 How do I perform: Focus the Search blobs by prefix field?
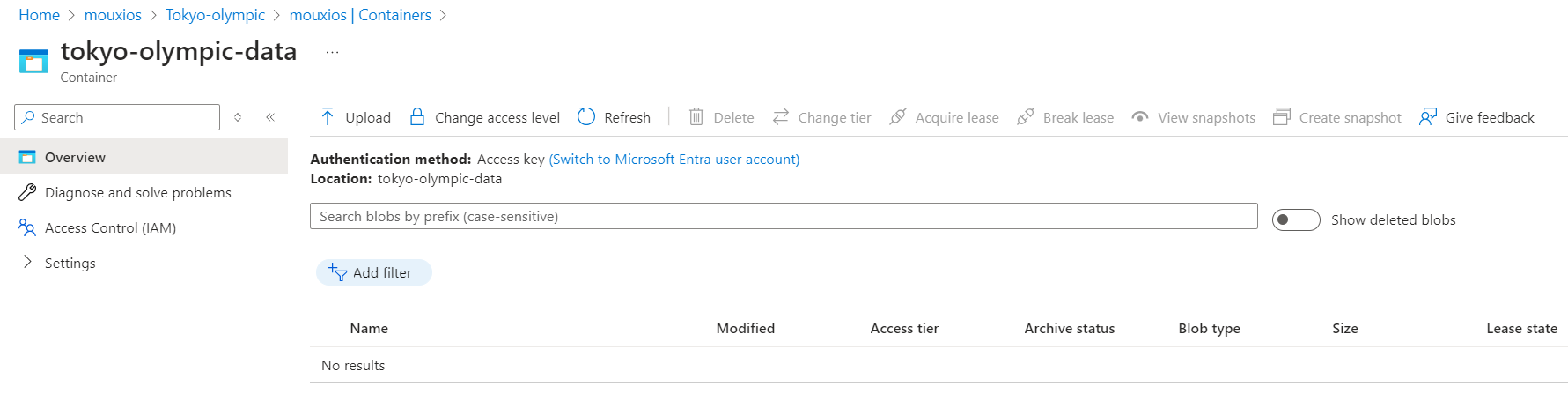coord(784,216)
